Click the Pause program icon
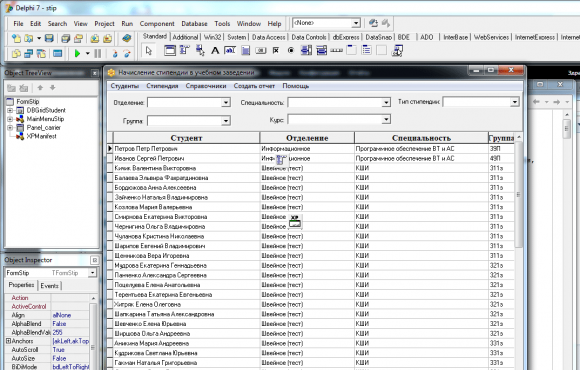The image size is (580, 370). pos(98,54)
